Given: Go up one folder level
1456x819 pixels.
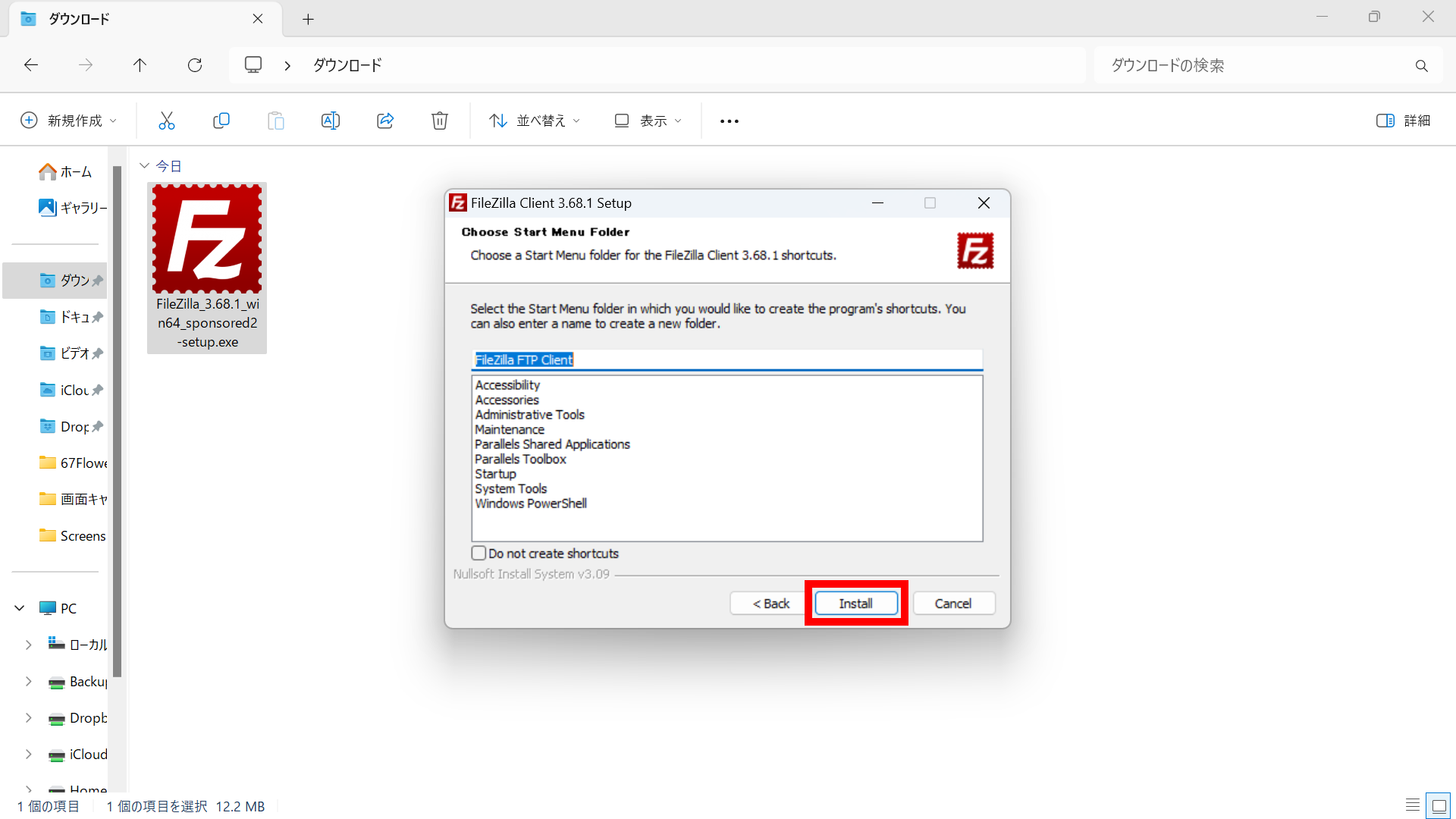Looking at the screenshot, I should (140, 65).
